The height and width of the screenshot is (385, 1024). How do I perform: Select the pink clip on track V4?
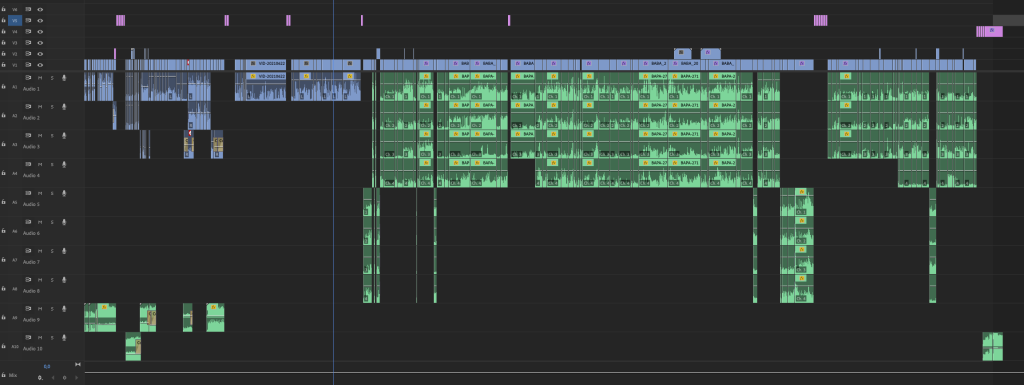point(989,31)
